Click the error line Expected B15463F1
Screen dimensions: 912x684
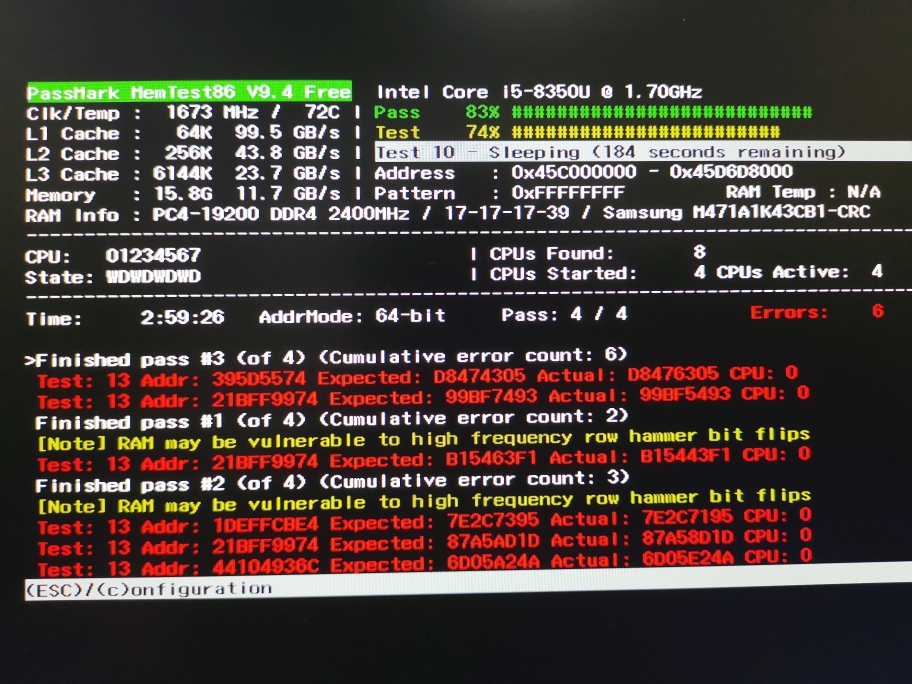pyautogui.click(x=424, y=459)
